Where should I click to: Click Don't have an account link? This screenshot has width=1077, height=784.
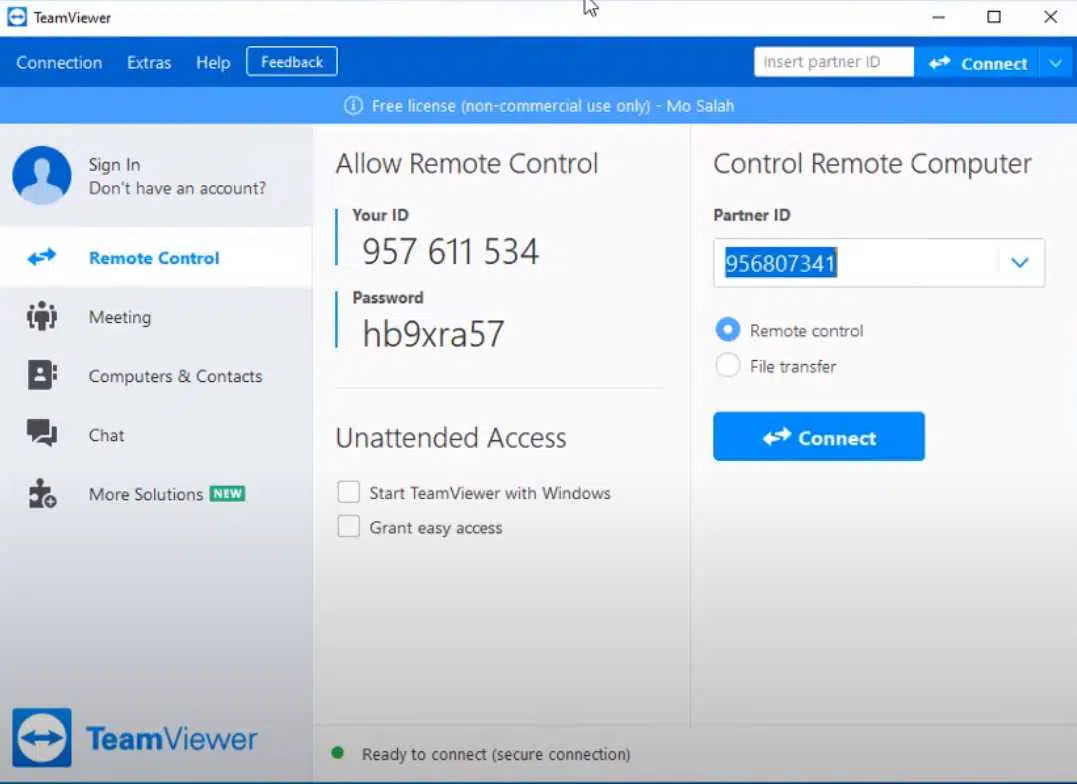177,188
